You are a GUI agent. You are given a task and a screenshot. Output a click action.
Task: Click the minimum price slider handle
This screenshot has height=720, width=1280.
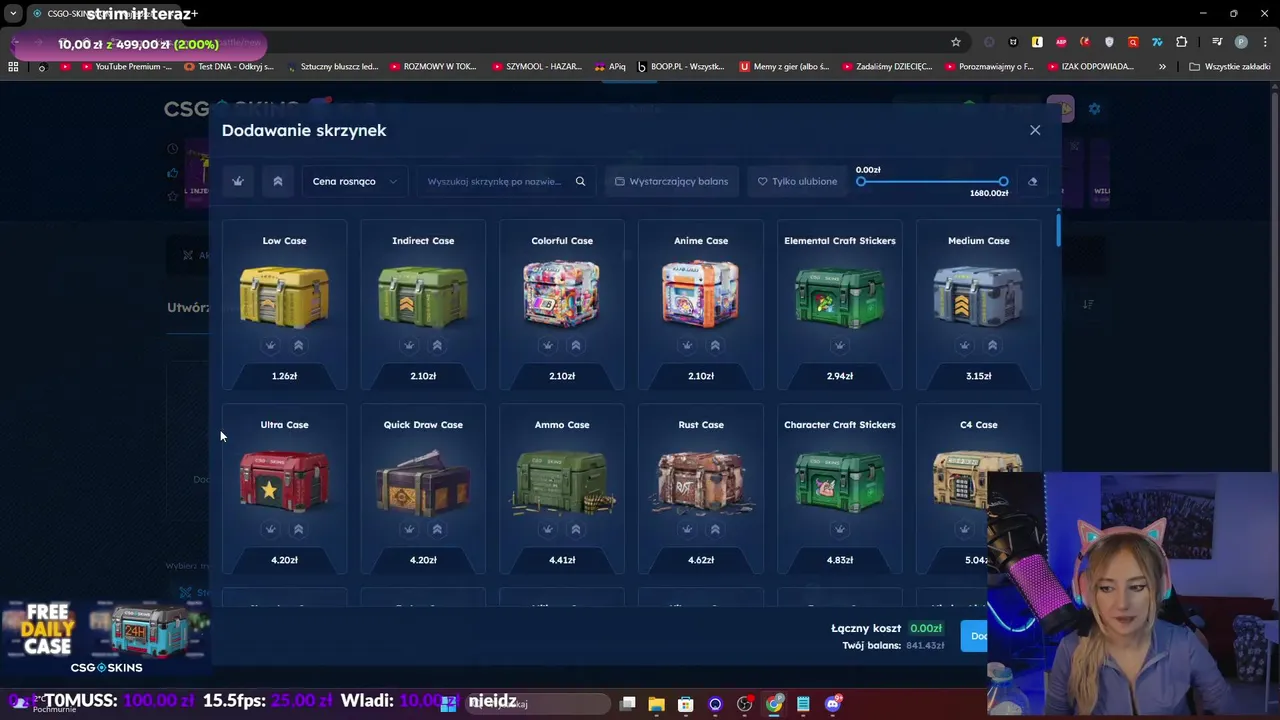(x=861, y=181)
